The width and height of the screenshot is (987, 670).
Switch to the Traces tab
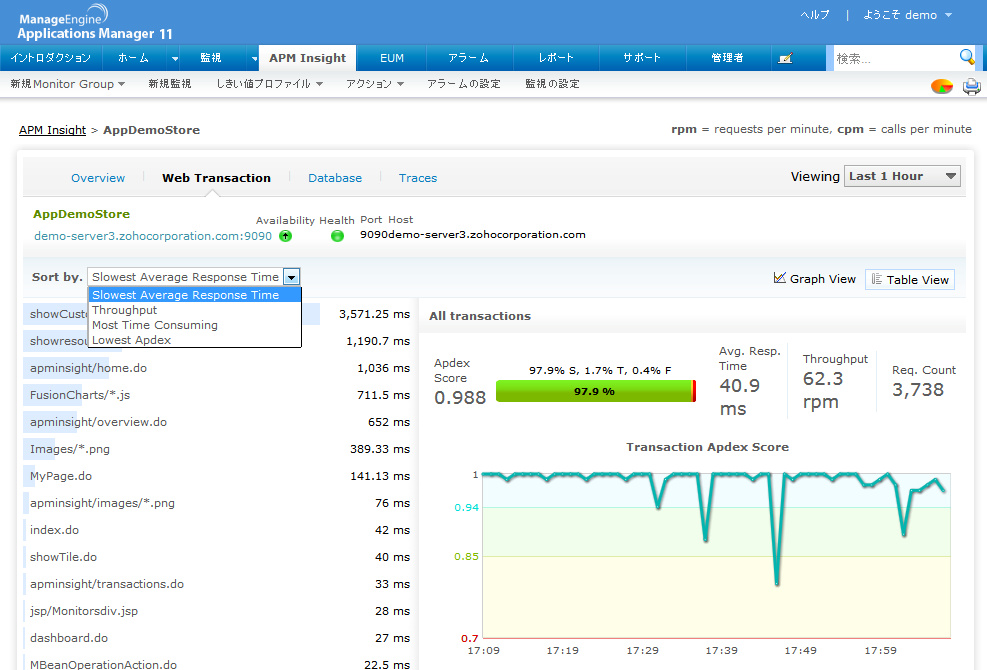(x=417, y=178)
